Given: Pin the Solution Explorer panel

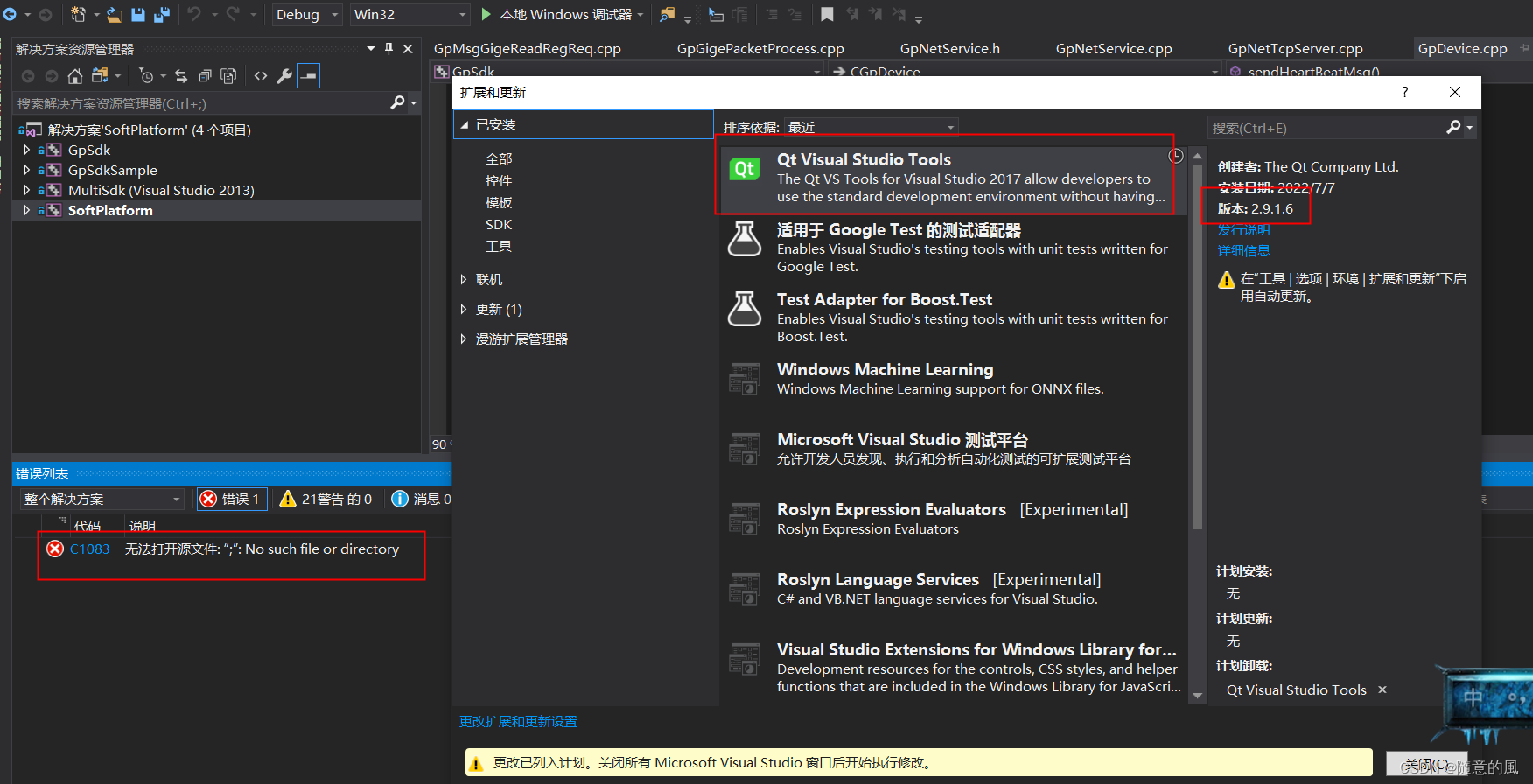Looking at the screenshot, I should coord(388,49).
